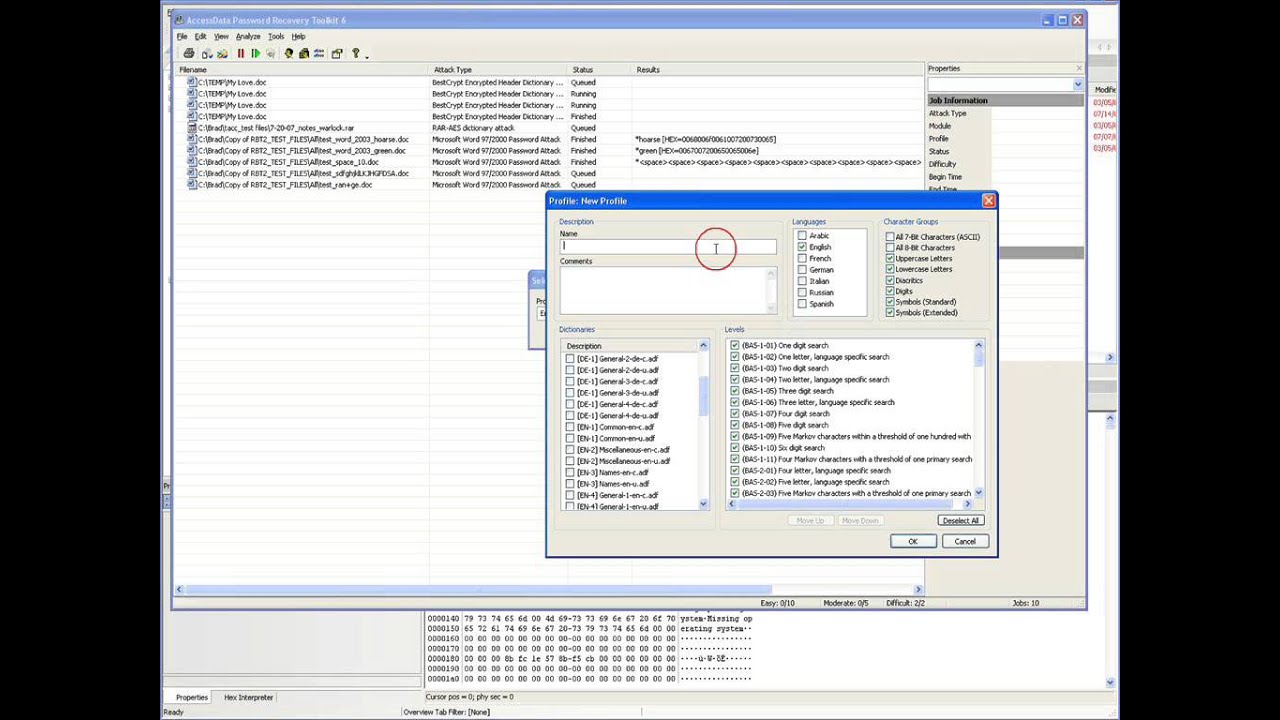
Task: Close the New Profile dialog with X
Action: [988, 201]
